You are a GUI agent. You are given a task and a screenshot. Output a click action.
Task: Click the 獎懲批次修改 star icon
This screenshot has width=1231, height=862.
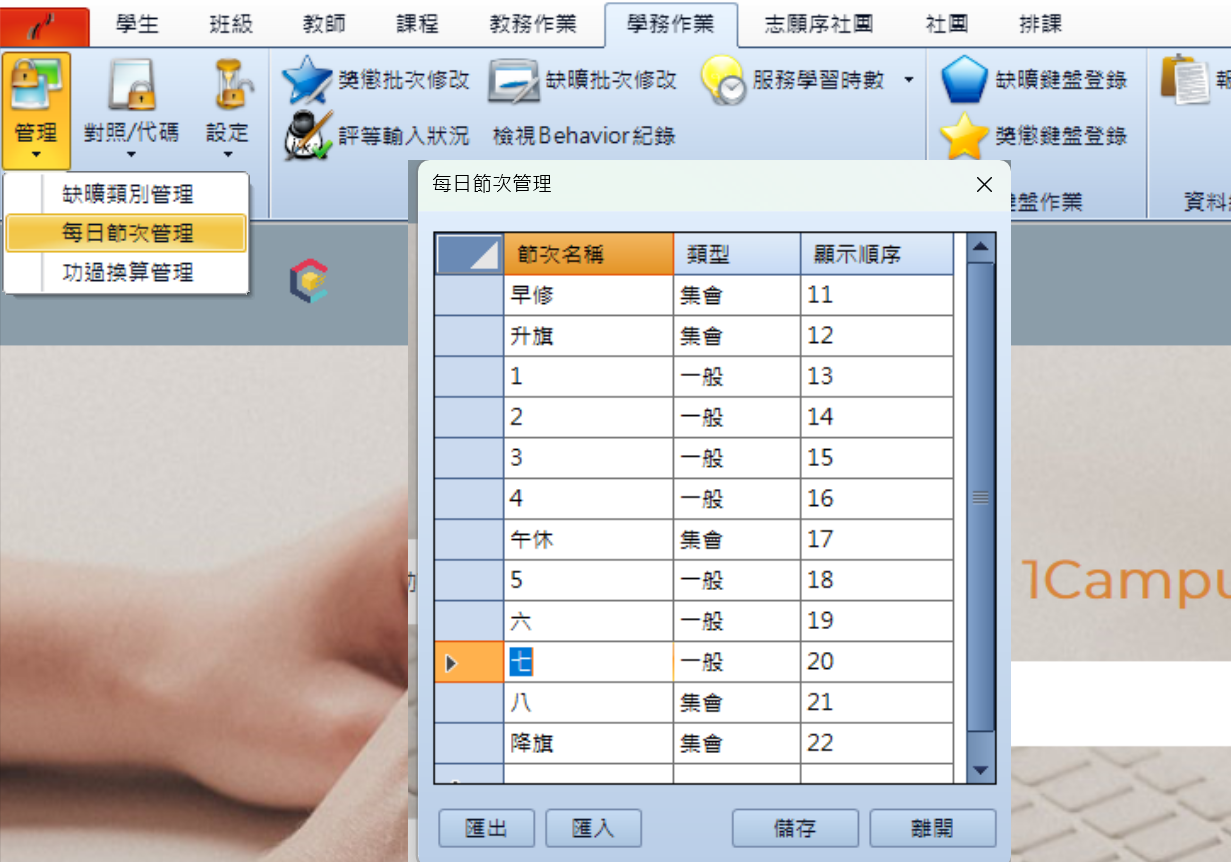pyautogui.click(x=307, y=80)
